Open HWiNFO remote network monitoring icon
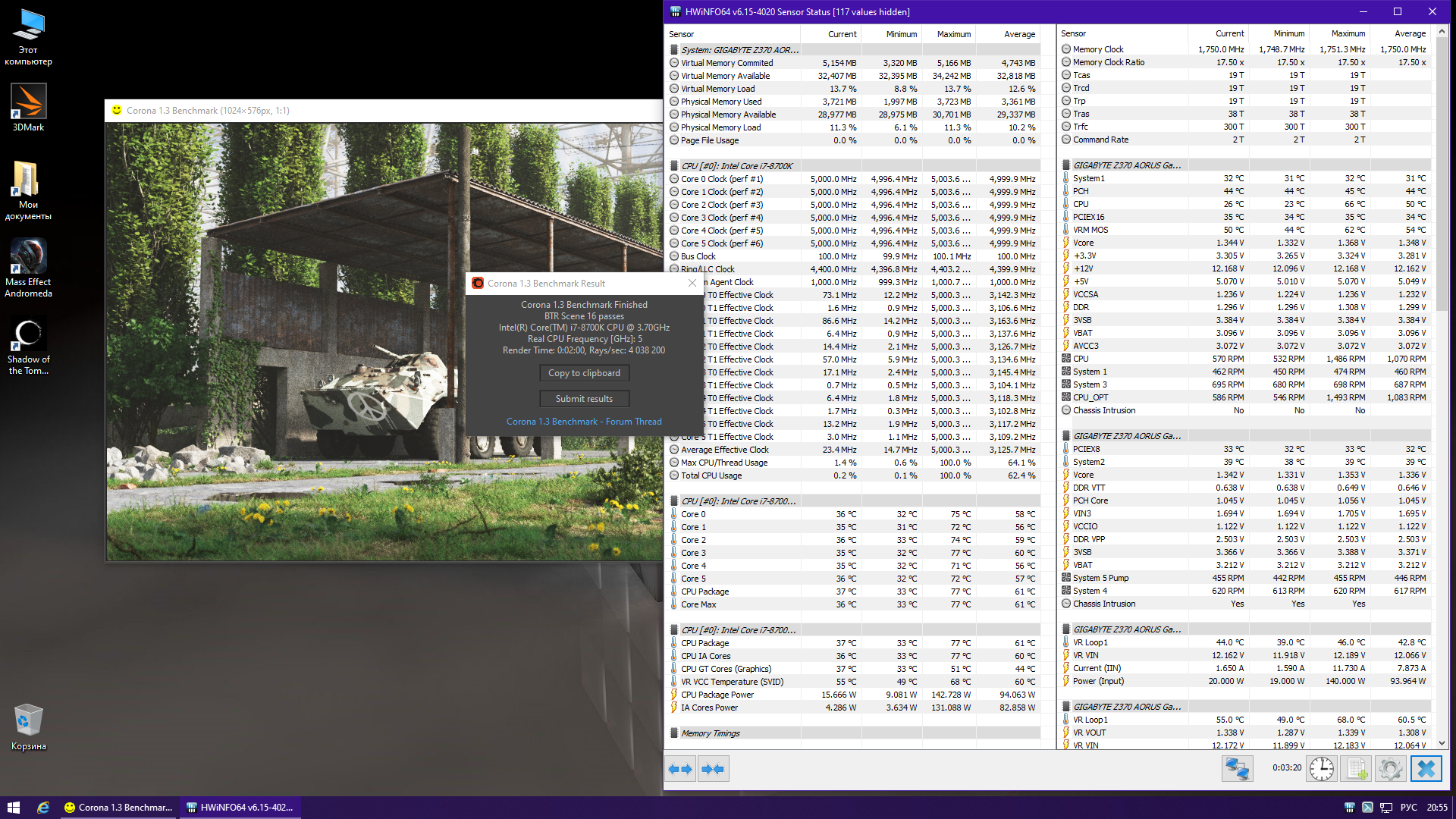The image size is (1456, 819). click(x=1237, y=769)
